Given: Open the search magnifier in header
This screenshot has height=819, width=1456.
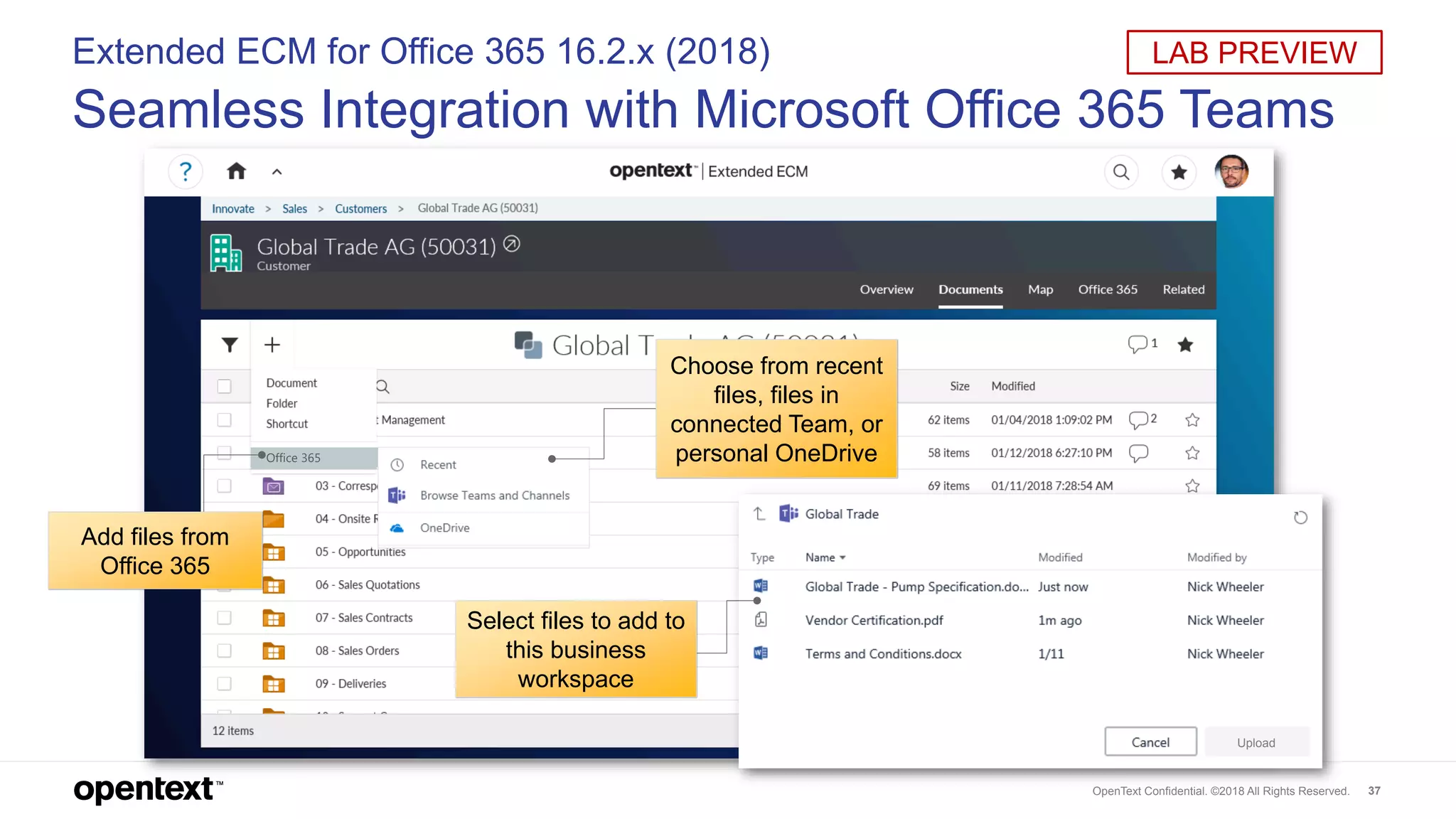Looking at the screenshot, I should 1121,172.
